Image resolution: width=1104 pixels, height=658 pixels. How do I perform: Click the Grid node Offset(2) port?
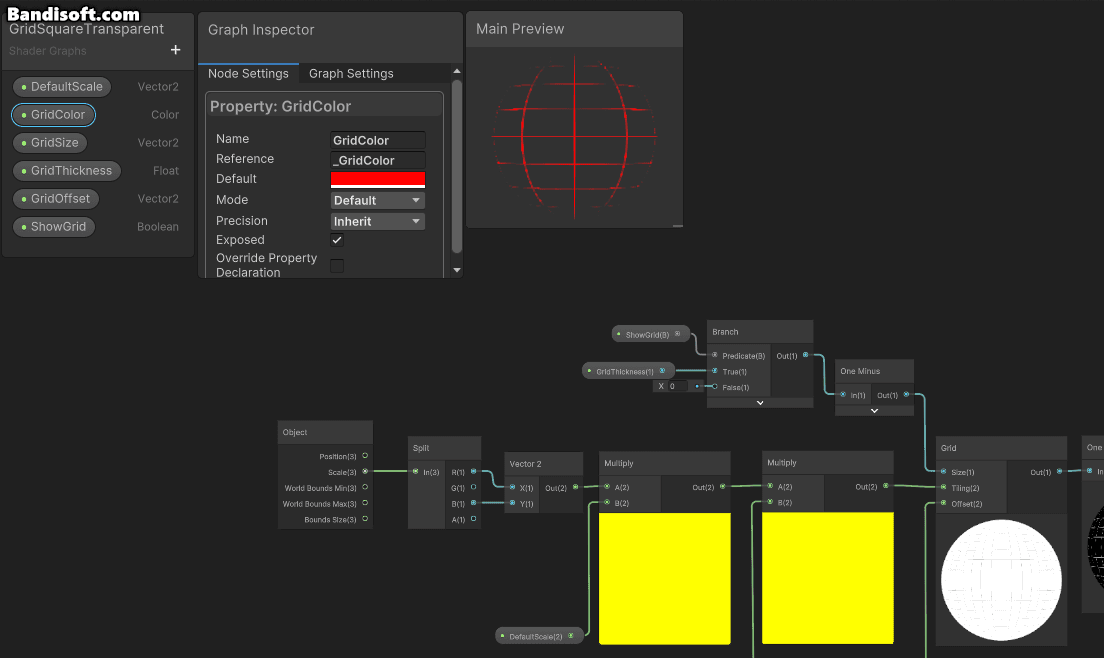(943, 503)
